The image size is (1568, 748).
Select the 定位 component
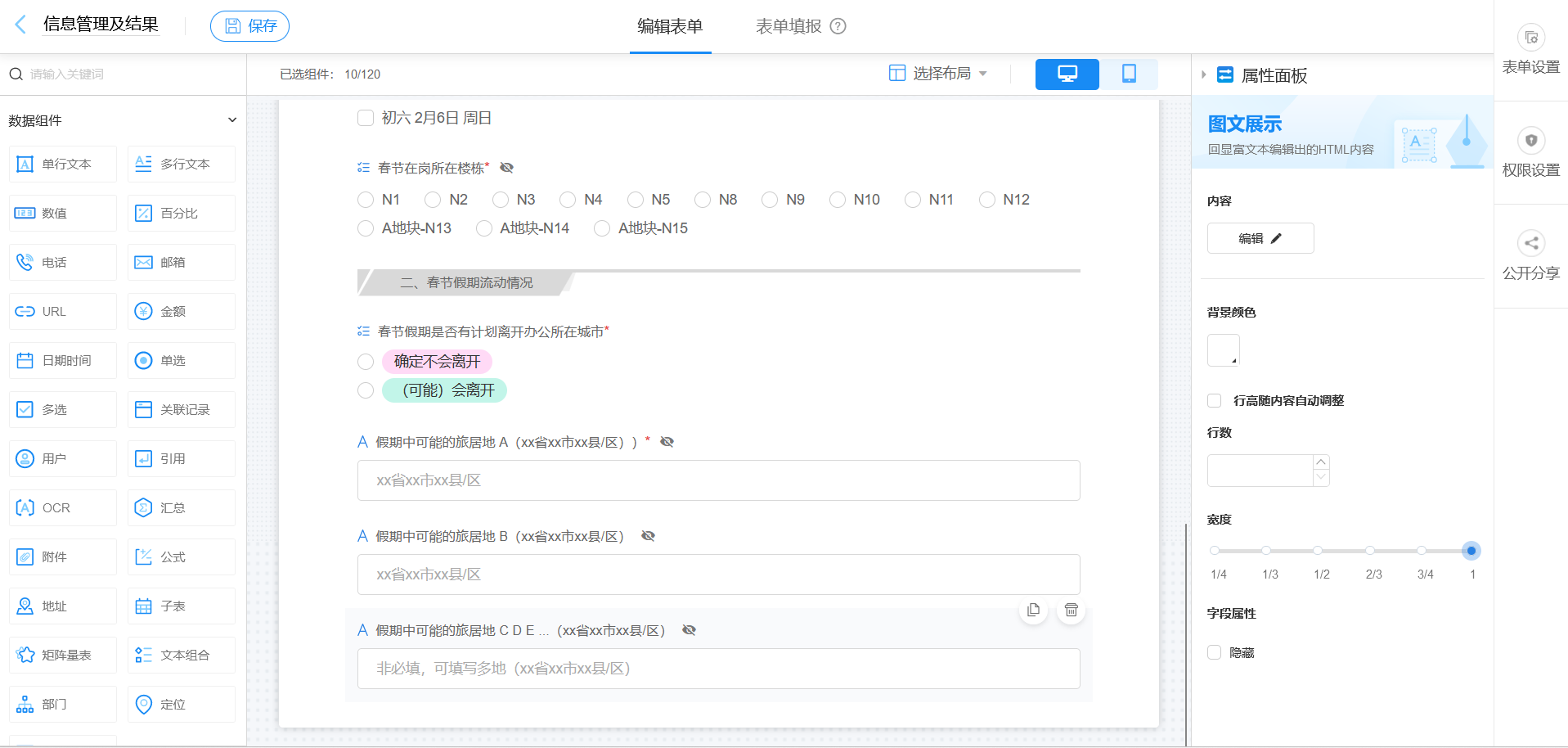pyautogui.click(x=181, y=704)
